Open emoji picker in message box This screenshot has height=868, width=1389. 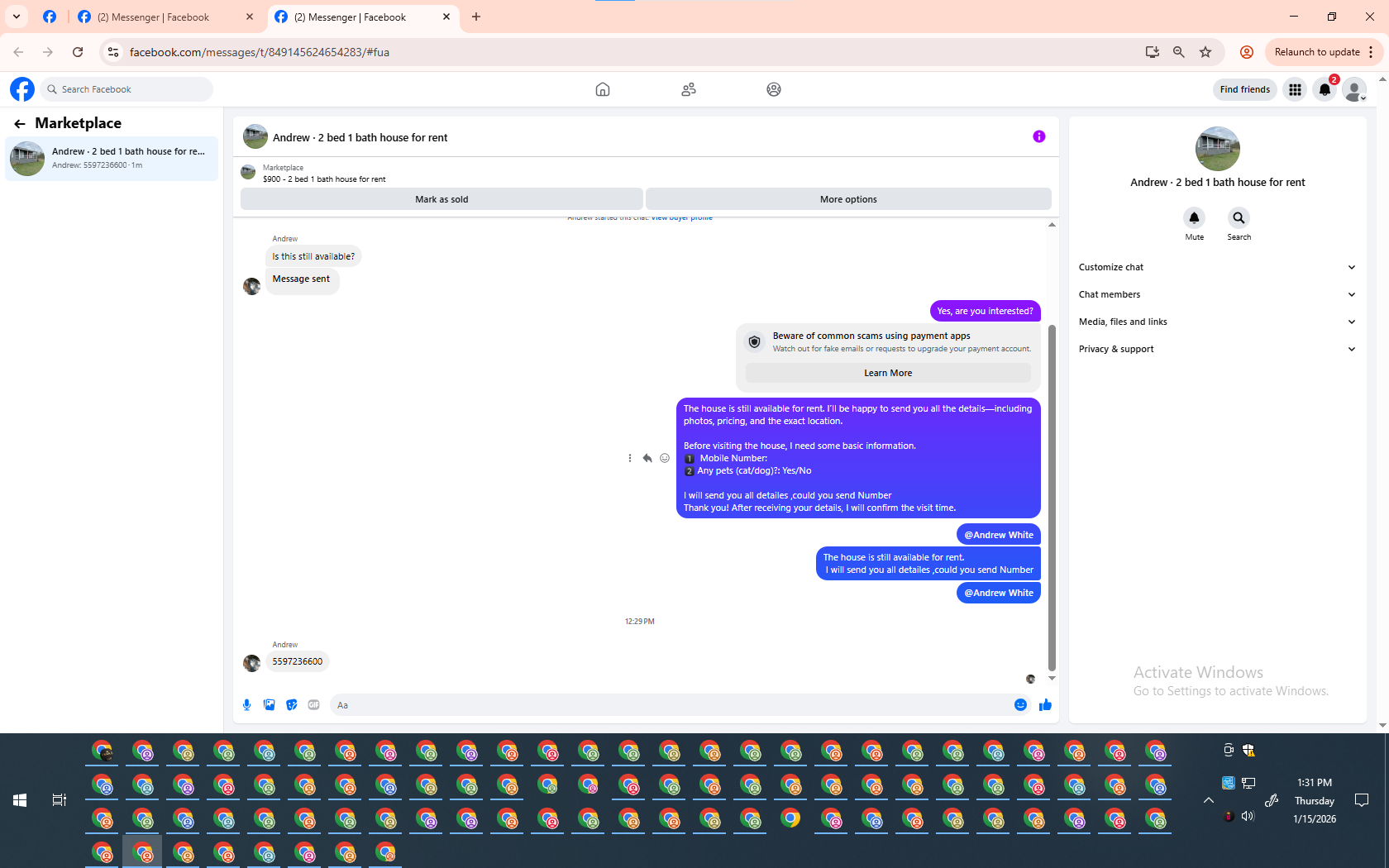(1020, 705)
